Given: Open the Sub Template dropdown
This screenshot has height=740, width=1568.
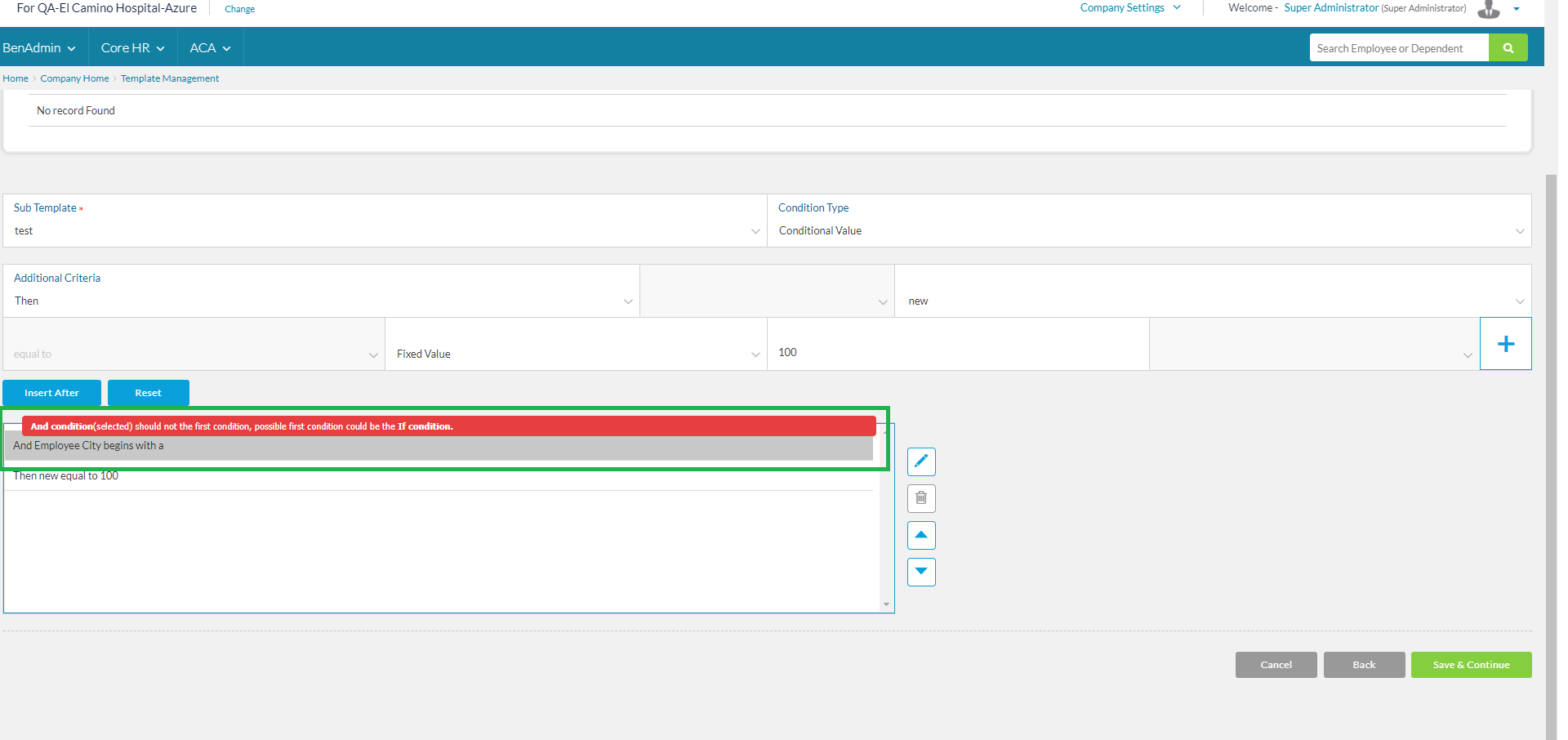Looking at the screenshot, I should point(384,231).
